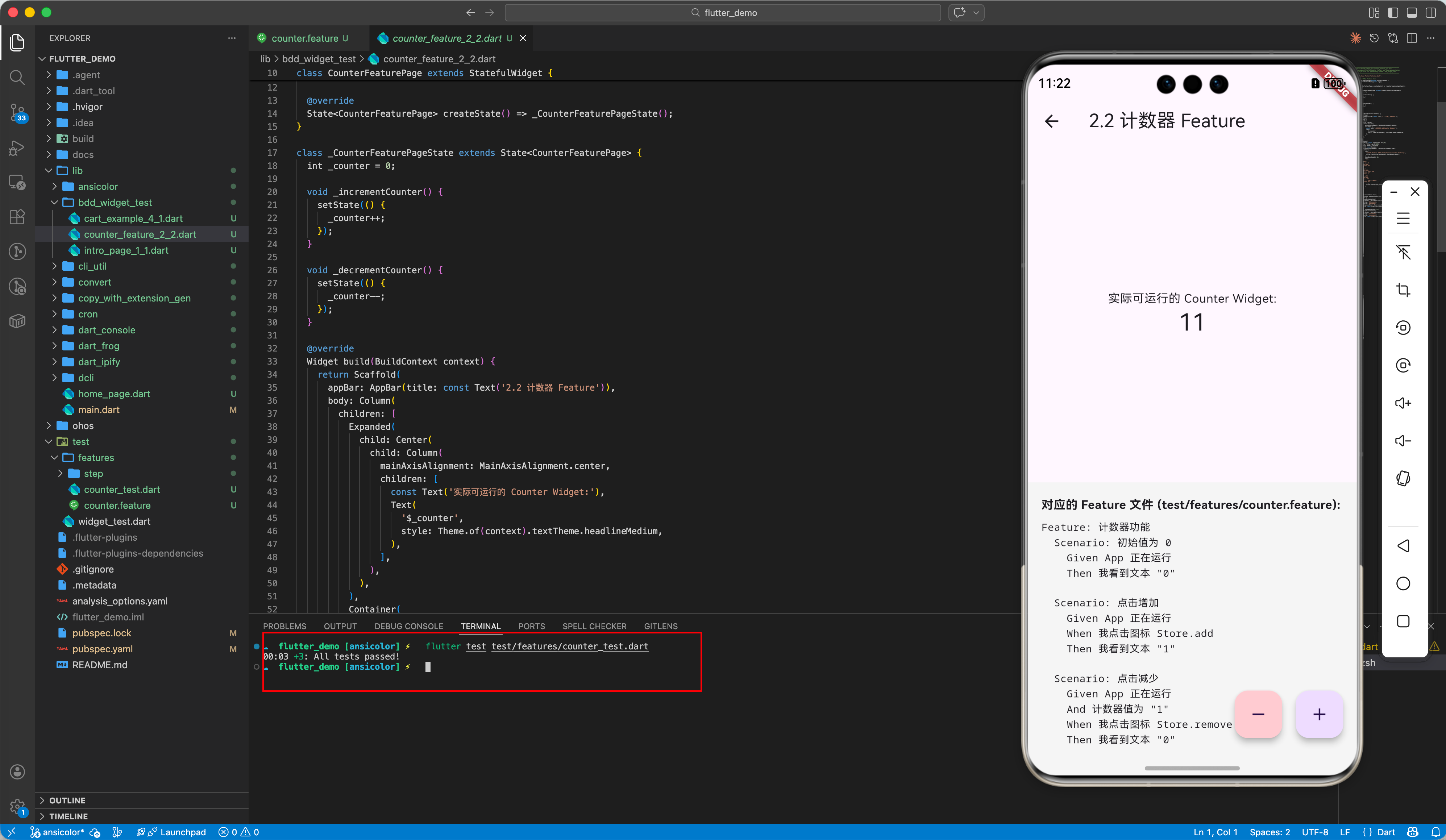The image size is (1446, 840).
Task: Expand the OUTLINE section
Action: [67, 801]
